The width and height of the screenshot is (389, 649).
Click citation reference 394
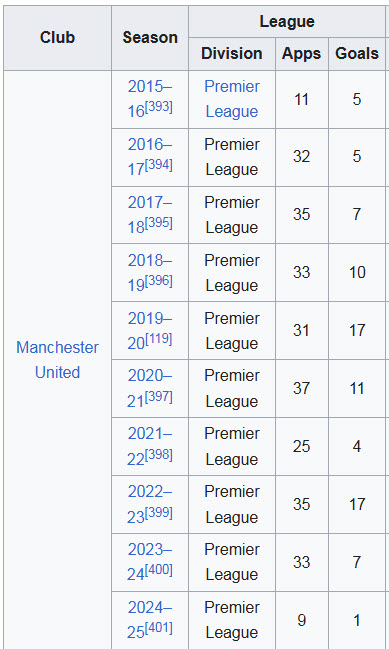coord(158,165)
